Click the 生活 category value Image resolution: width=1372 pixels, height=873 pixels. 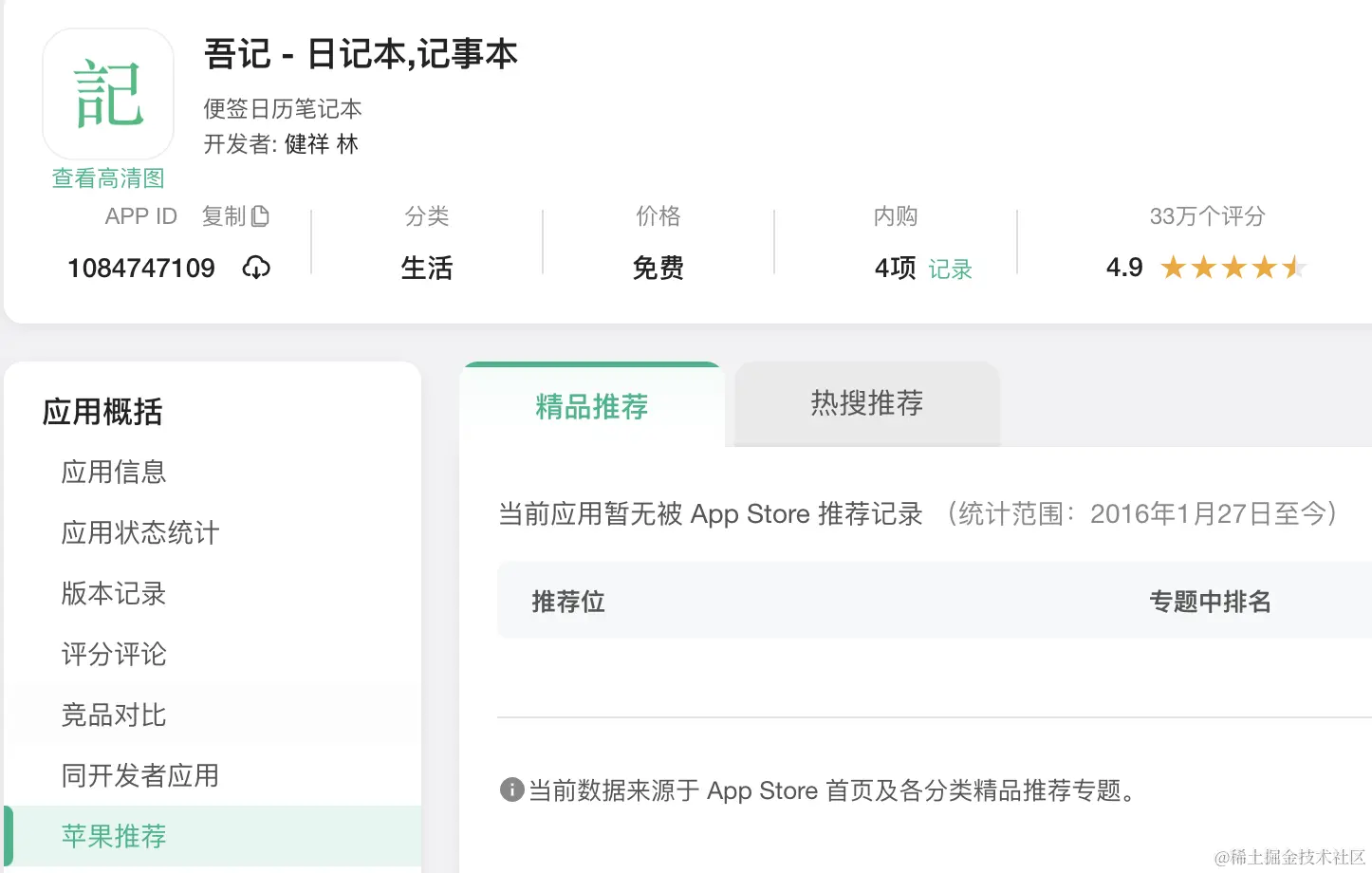[x=427, y=268]
